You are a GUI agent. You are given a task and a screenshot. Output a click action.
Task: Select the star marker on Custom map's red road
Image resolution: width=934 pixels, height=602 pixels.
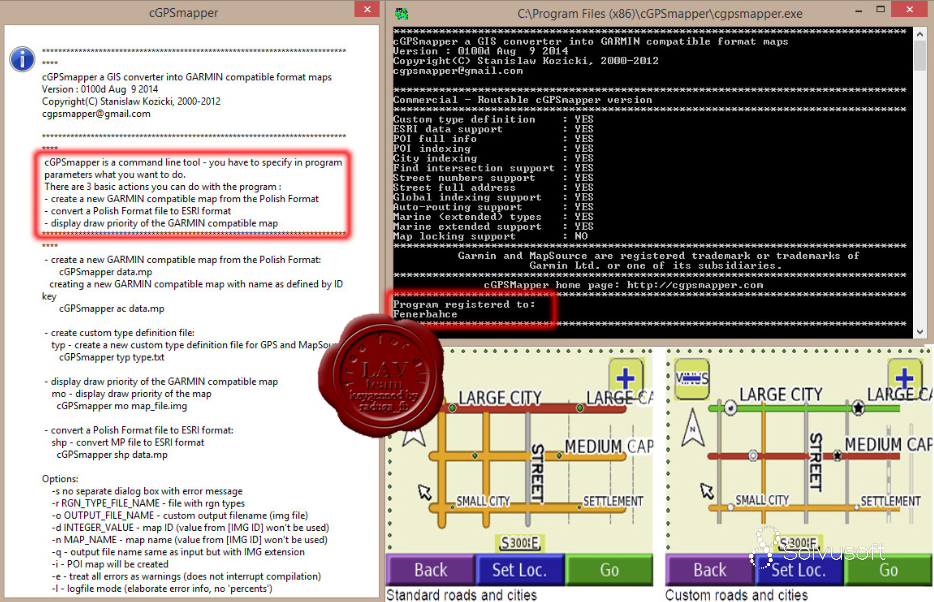coord(837,456)
